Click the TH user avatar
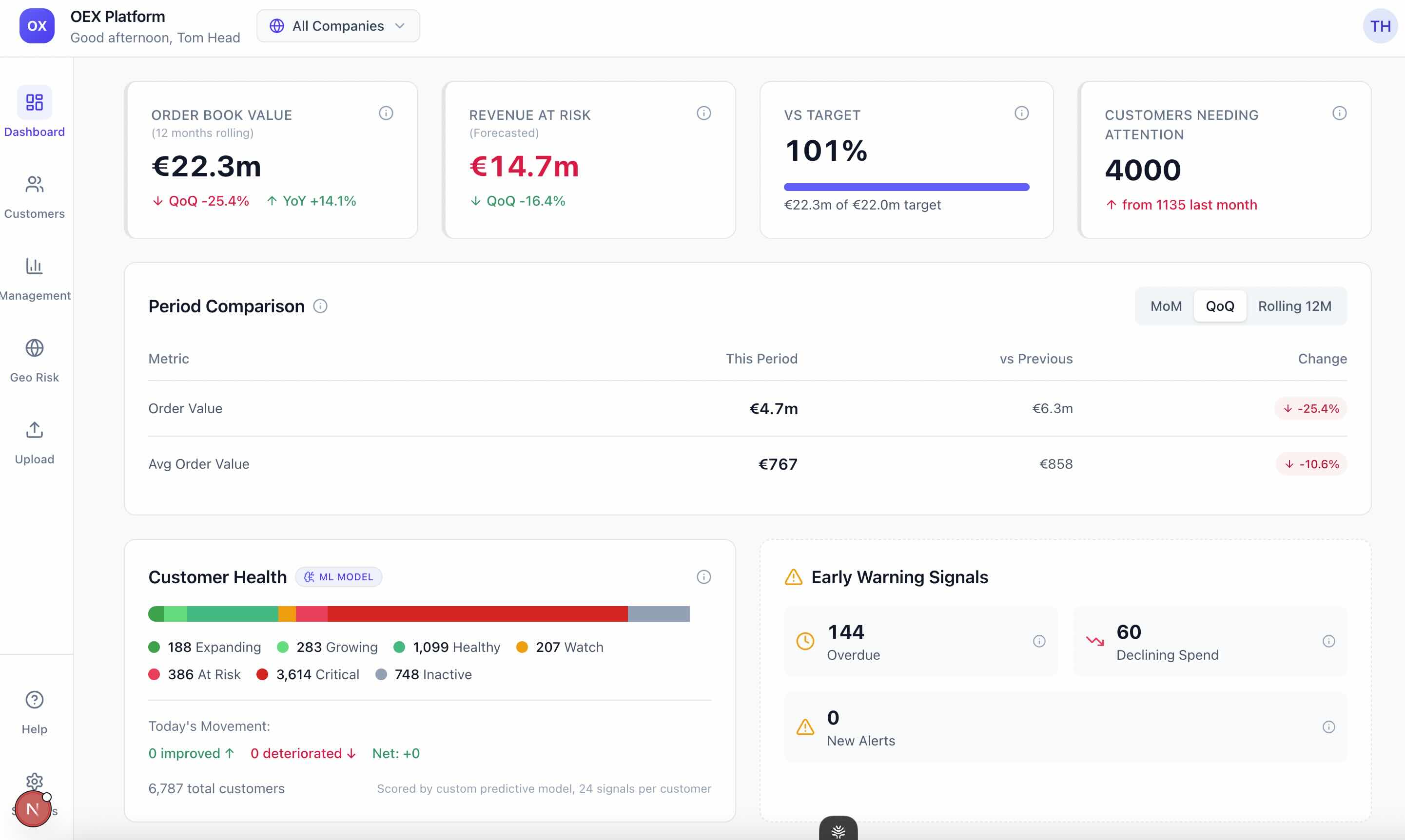 pyautogui.click(x=1380, y=26)
